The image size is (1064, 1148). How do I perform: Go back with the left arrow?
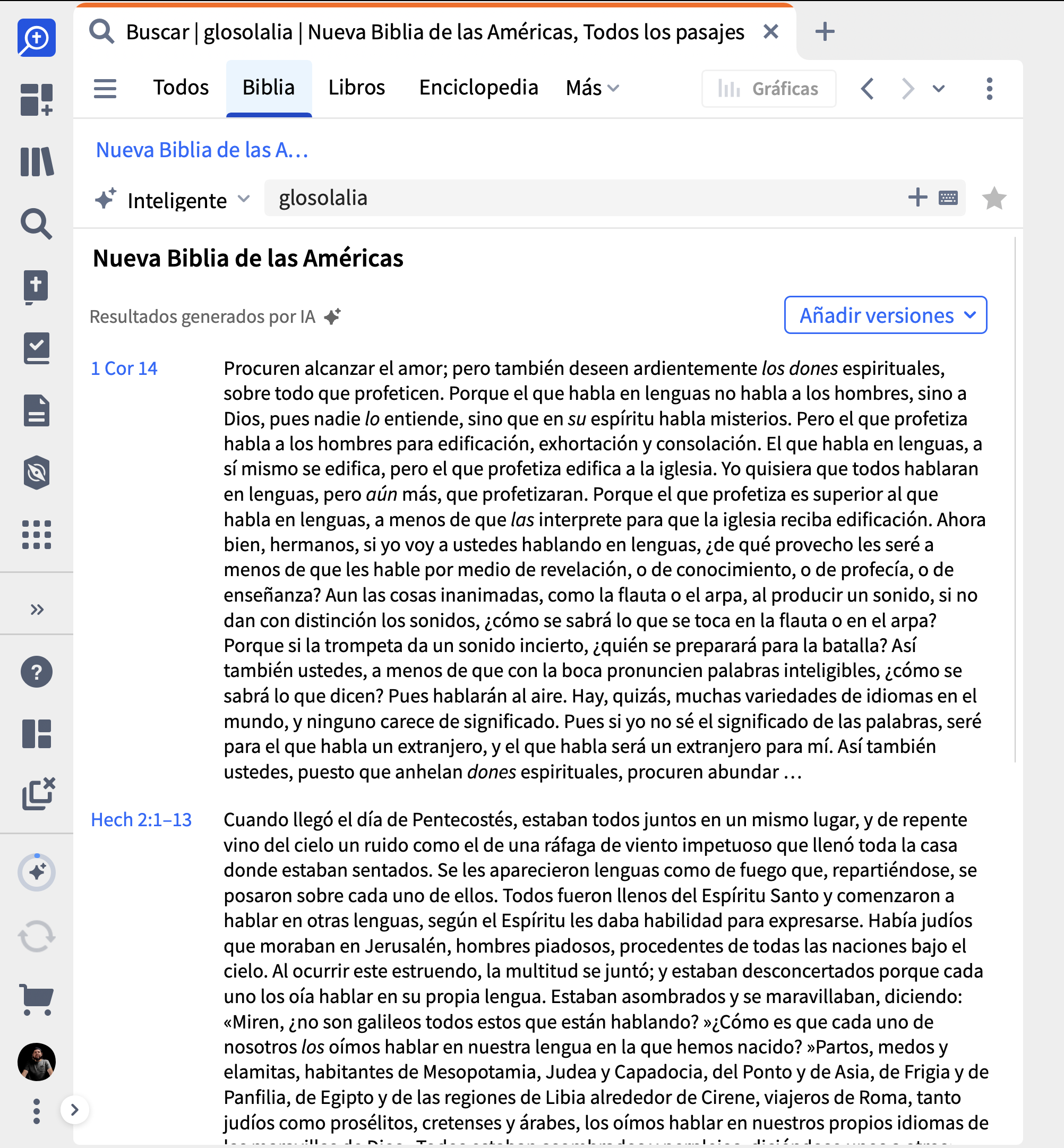coord(868,89)
